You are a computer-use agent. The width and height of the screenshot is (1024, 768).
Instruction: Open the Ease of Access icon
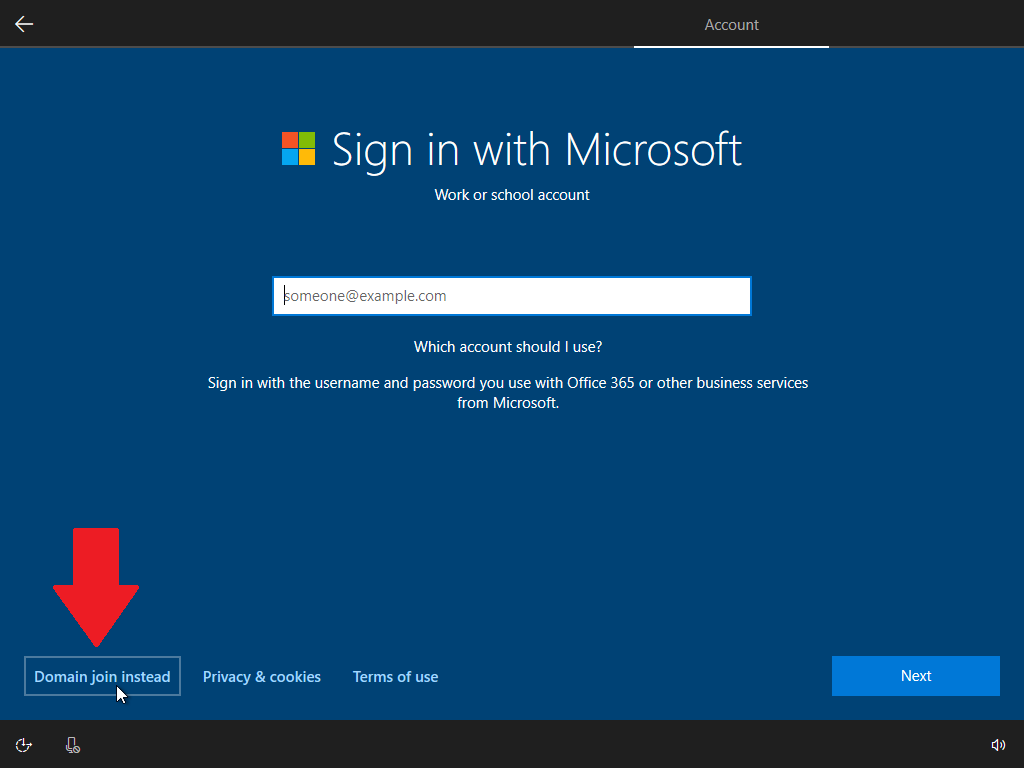pos(24,745)
